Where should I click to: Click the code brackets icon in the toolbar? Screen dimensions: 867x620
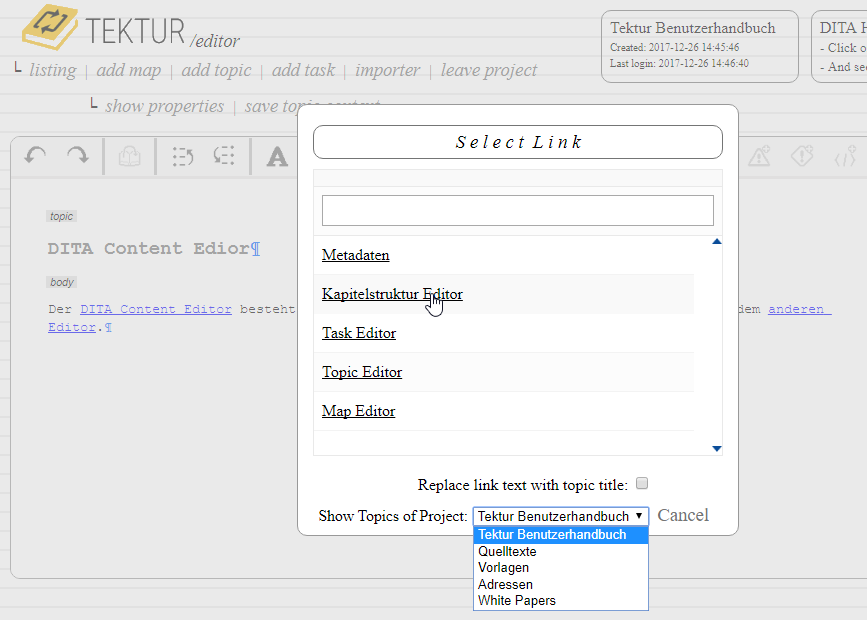845,156
